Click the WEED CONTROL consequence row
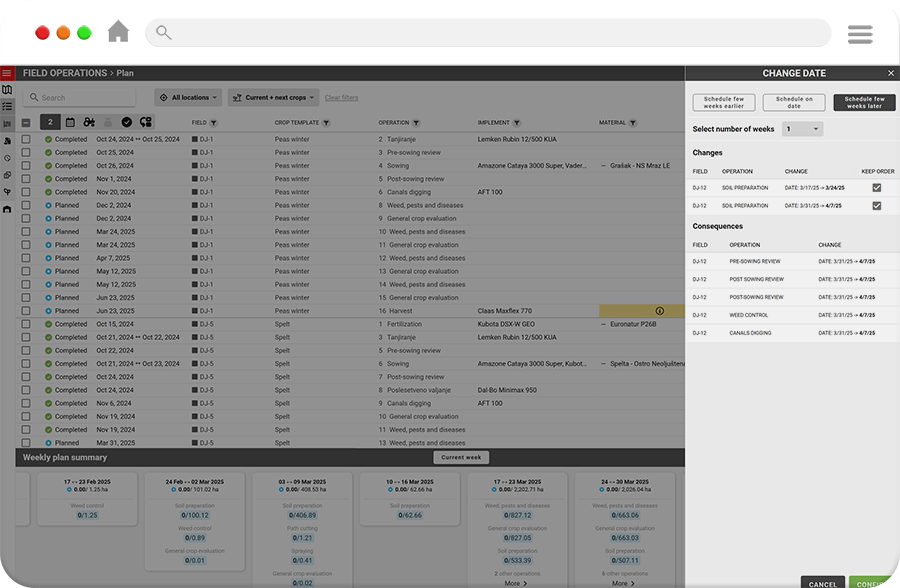Screen dimensions: 900x588 (x=793, y=315)
